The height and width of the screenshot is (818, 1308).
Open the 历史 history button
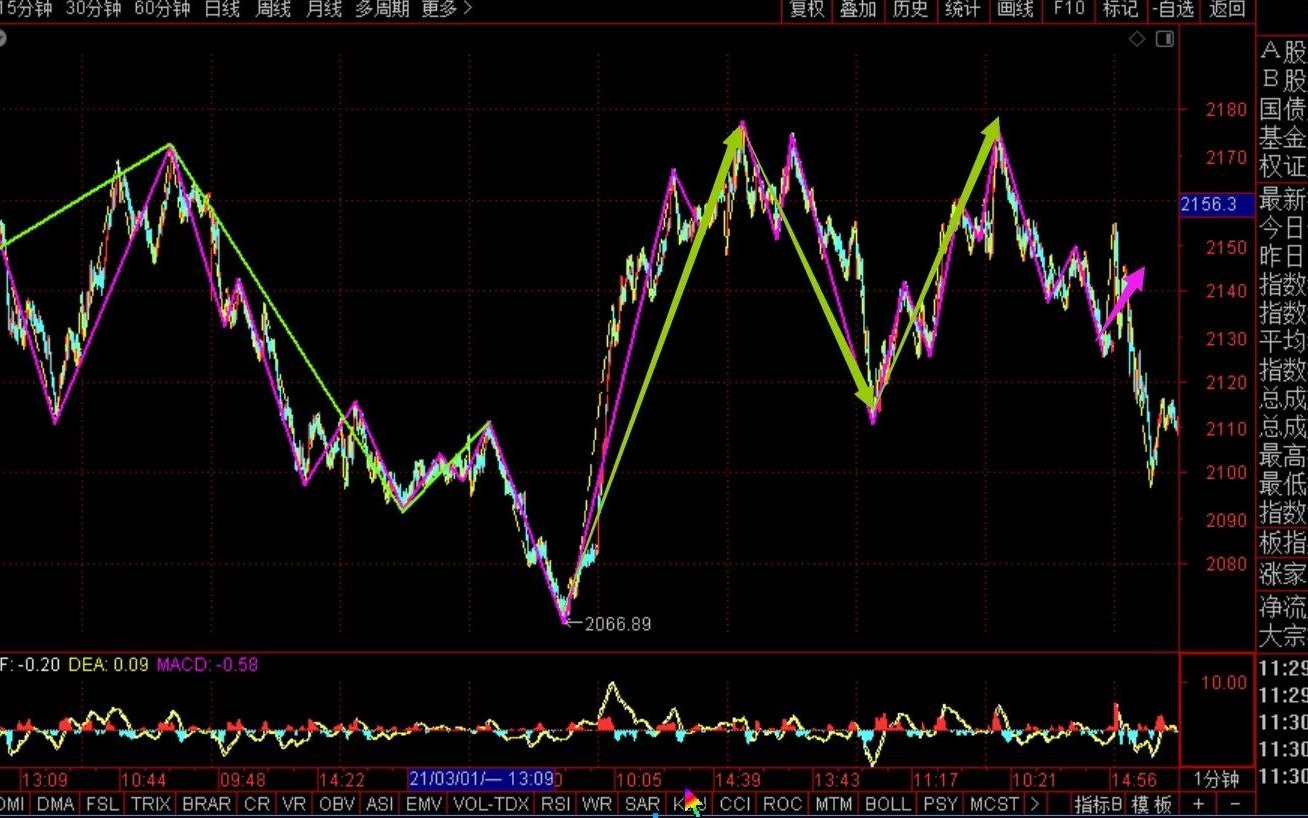tap(910, 9)
